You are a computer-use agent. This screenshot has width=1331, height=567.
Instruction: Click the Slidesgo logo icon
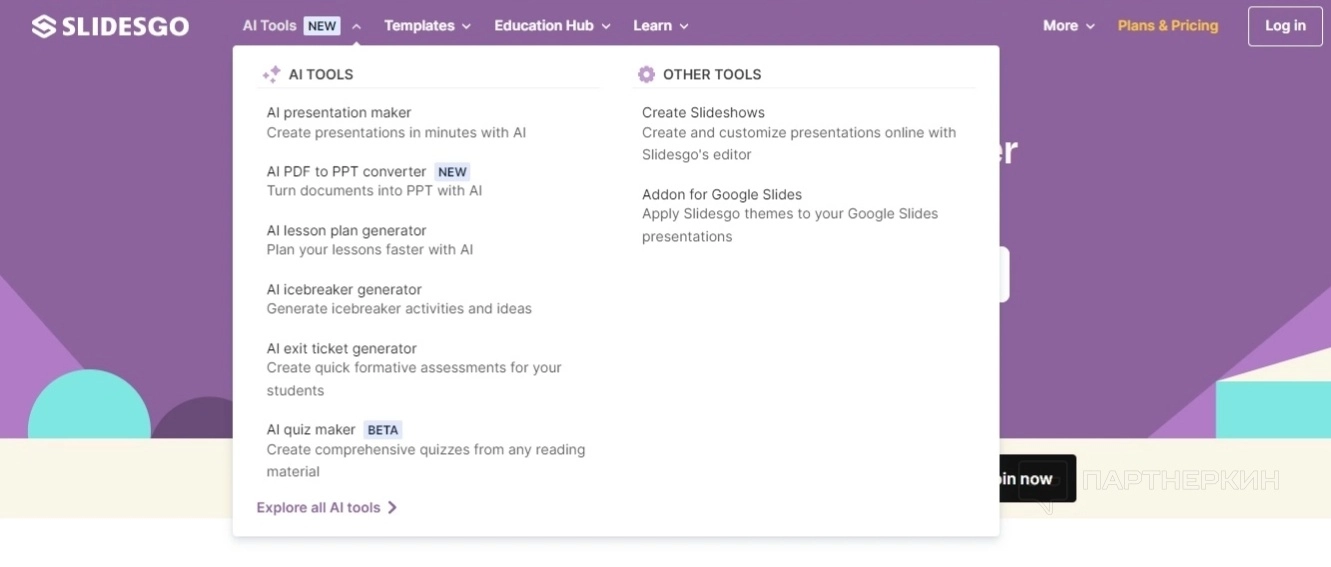coord(43,26)
